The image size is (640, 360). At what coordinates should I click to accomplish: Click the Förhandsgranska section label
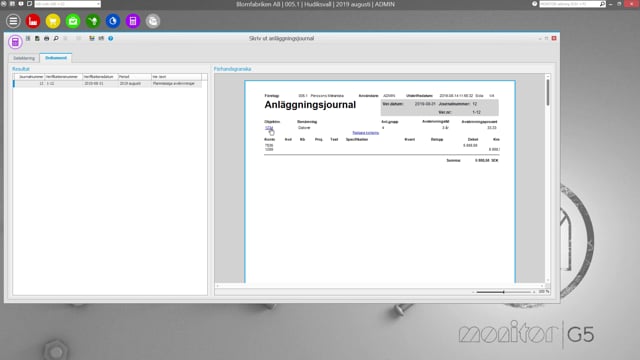coord(232,69)
